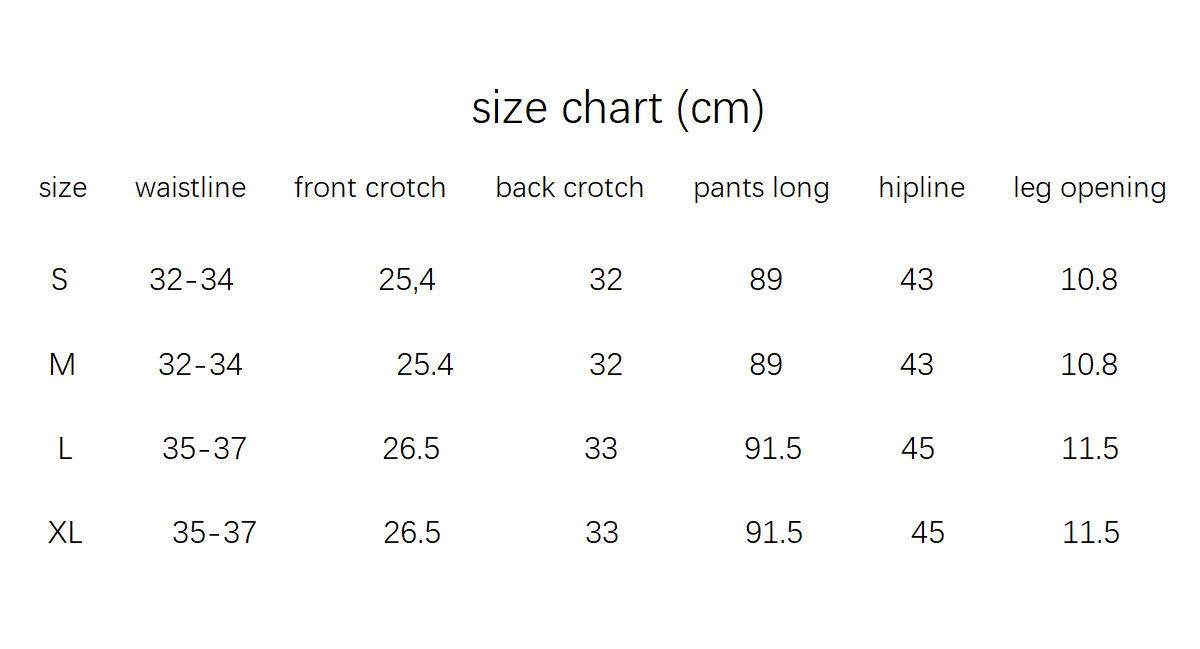This screenshot has height=649, width=1200.
Task: Click the S row waistline value 32-34
Action: [x=191, y=280]
